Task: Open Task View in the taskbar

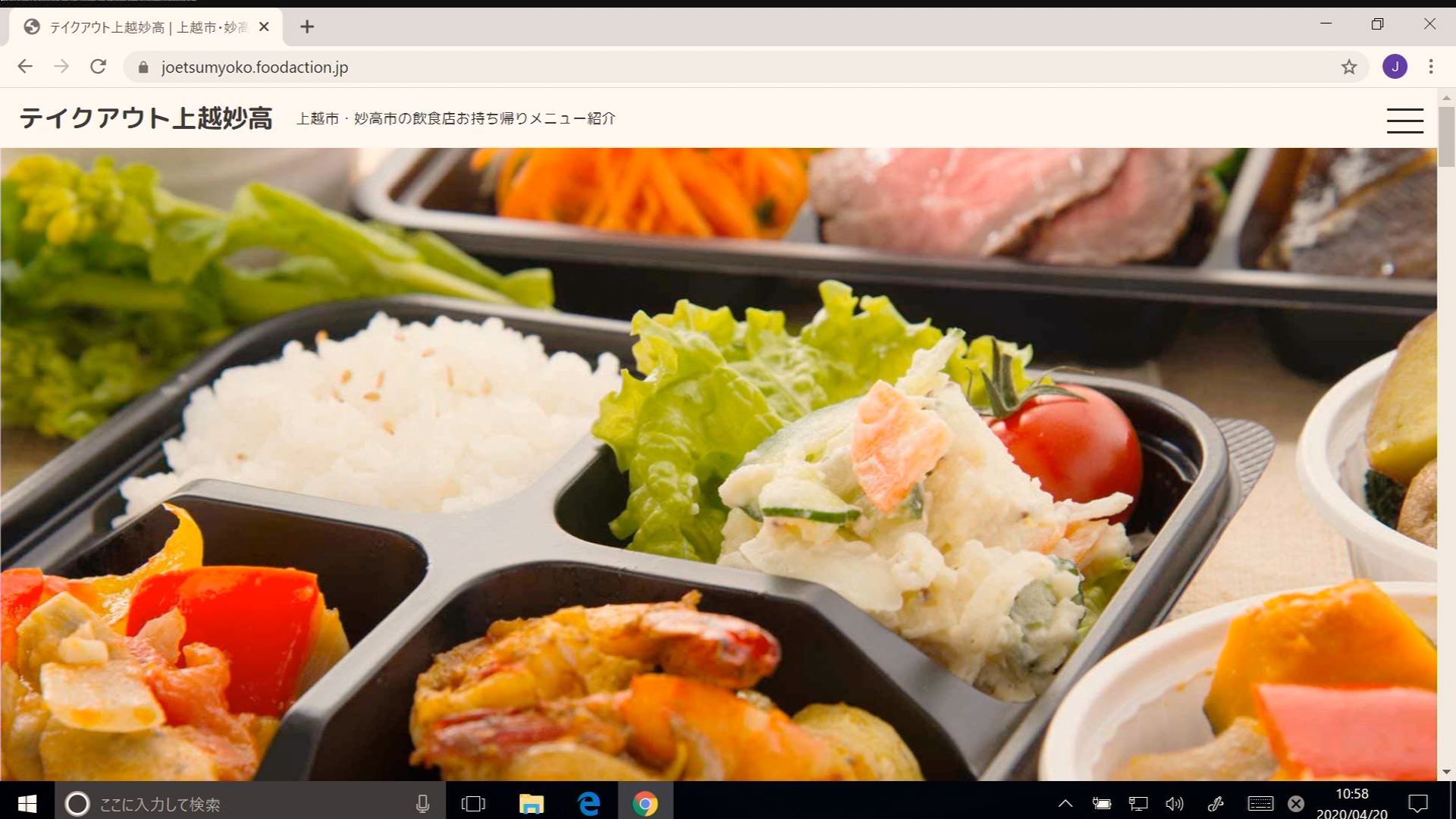Action: click(473, 804)
